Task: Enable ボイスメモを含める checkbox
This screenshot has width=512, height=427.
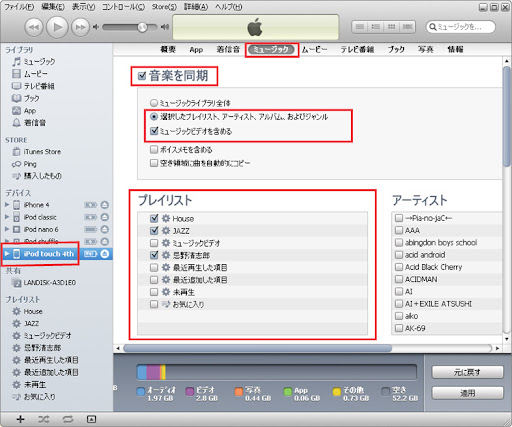Action: pyautogui.click(x=154, y=149)
